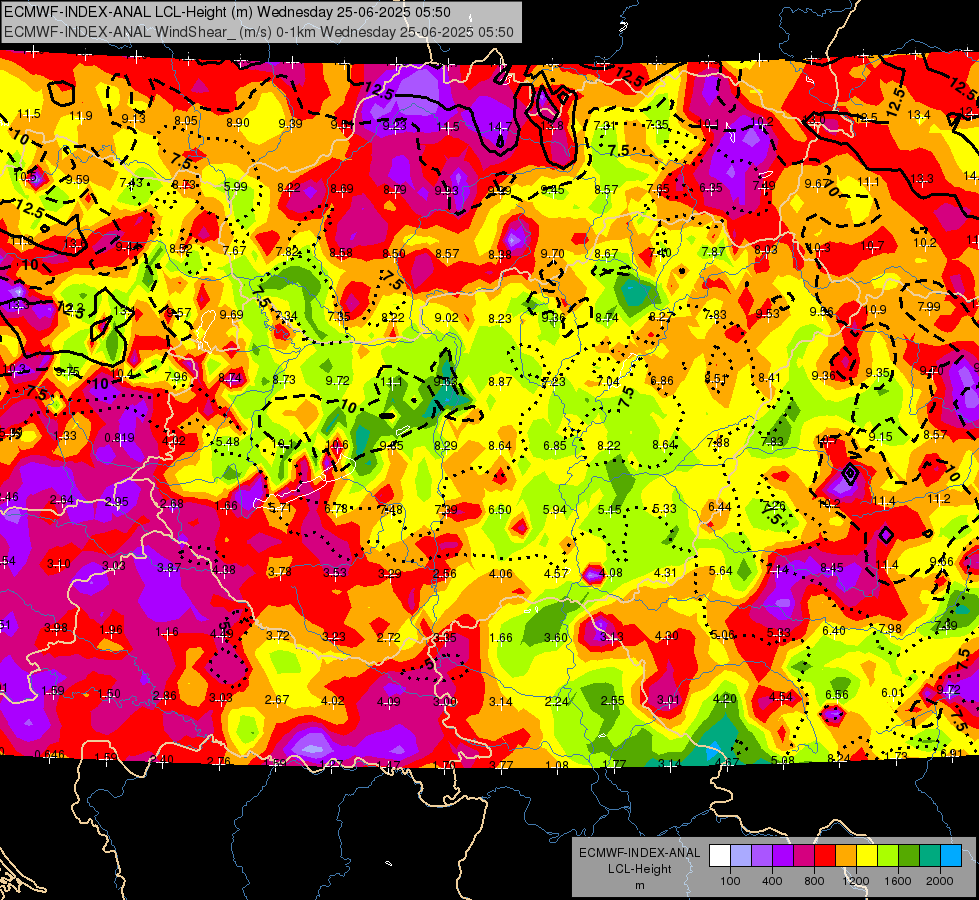Click the wind shear value '8.23'
The image size is (979, 900).
[500, 318]
